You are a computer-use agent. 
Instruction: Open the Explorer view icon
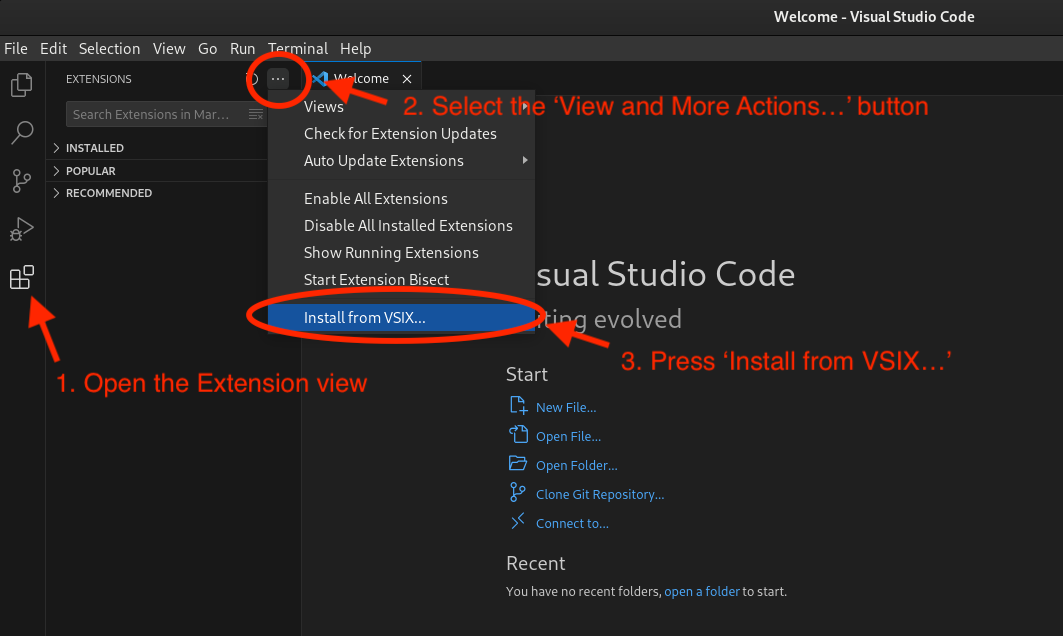coord(22,85)
